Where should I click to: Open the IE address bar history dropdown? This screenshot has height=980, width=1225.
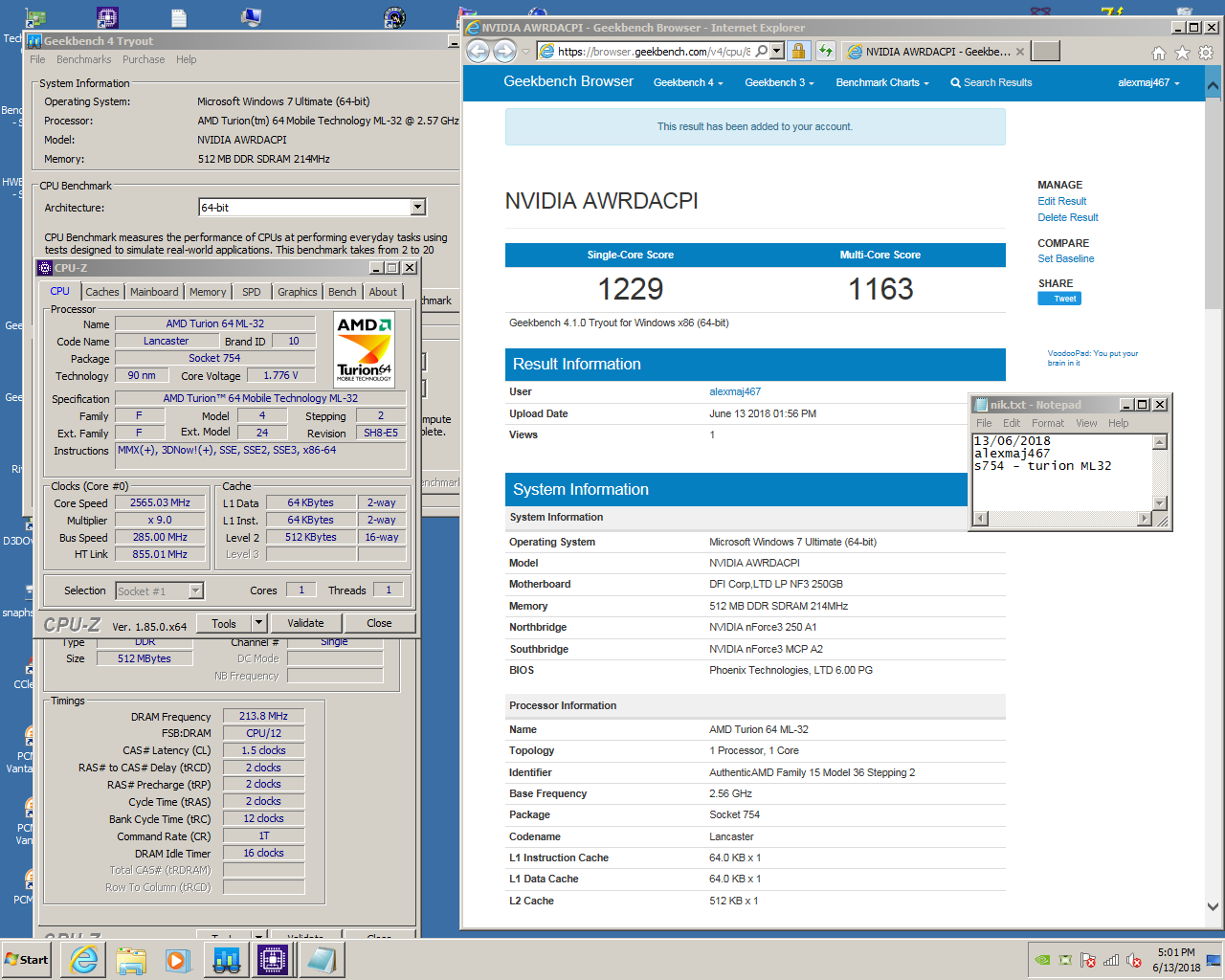[777, 52]
